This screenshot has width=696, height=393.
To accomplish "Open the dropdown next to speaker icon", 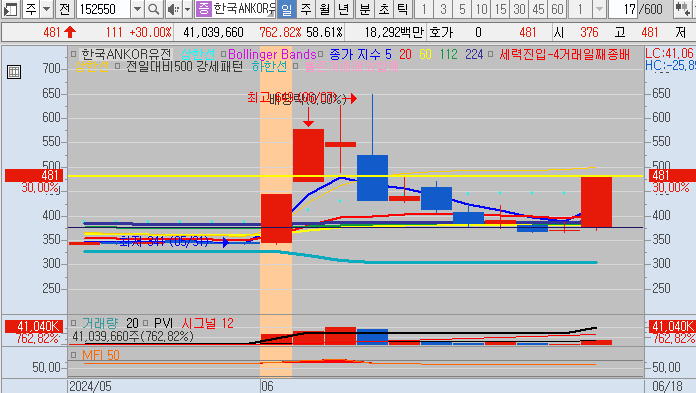I will (x=187, y=9).
